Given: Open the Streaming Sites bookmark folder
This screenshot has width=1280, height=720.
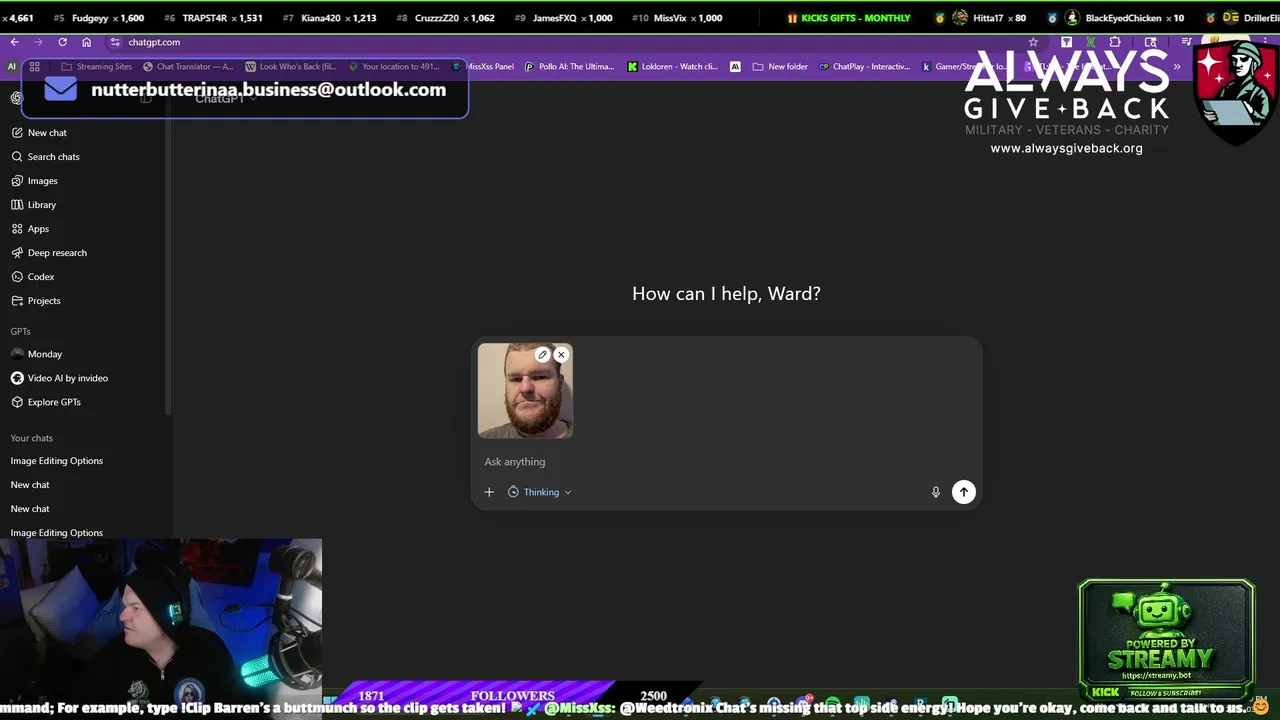Looking at the screenshot, I should coord(96,66).
